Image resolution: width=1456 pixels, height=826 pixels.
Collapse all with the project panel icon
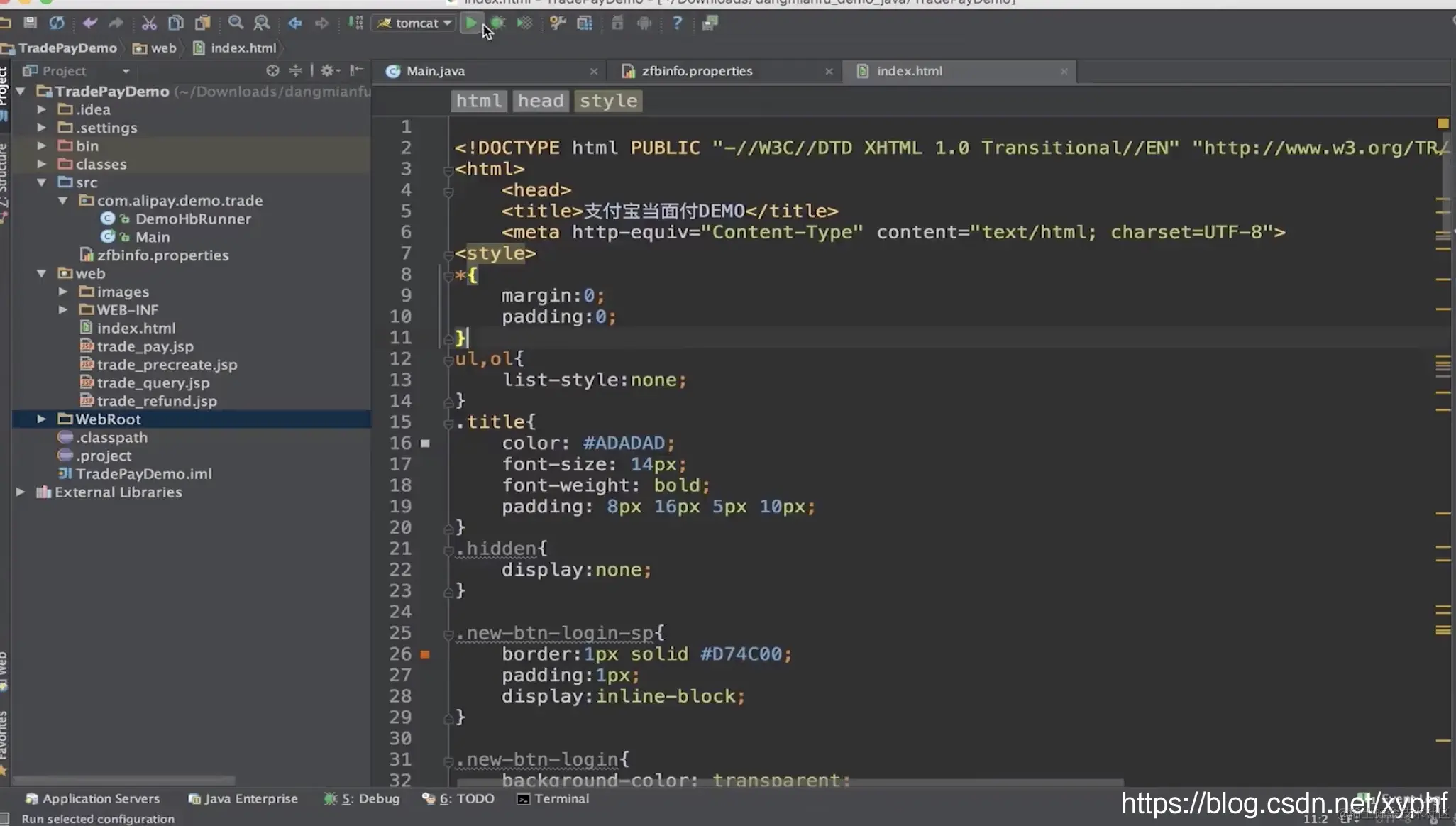(x=296, y=70)
